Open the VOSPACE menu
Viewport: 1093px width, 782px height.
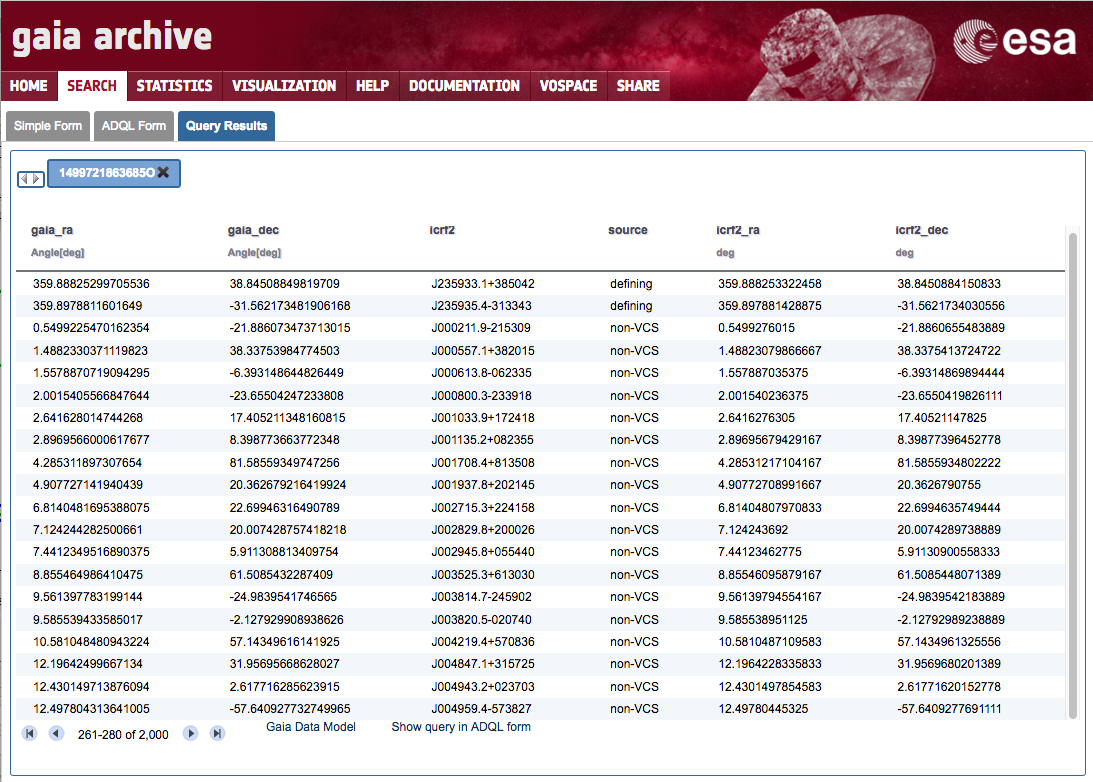click(x=568, y=86)
